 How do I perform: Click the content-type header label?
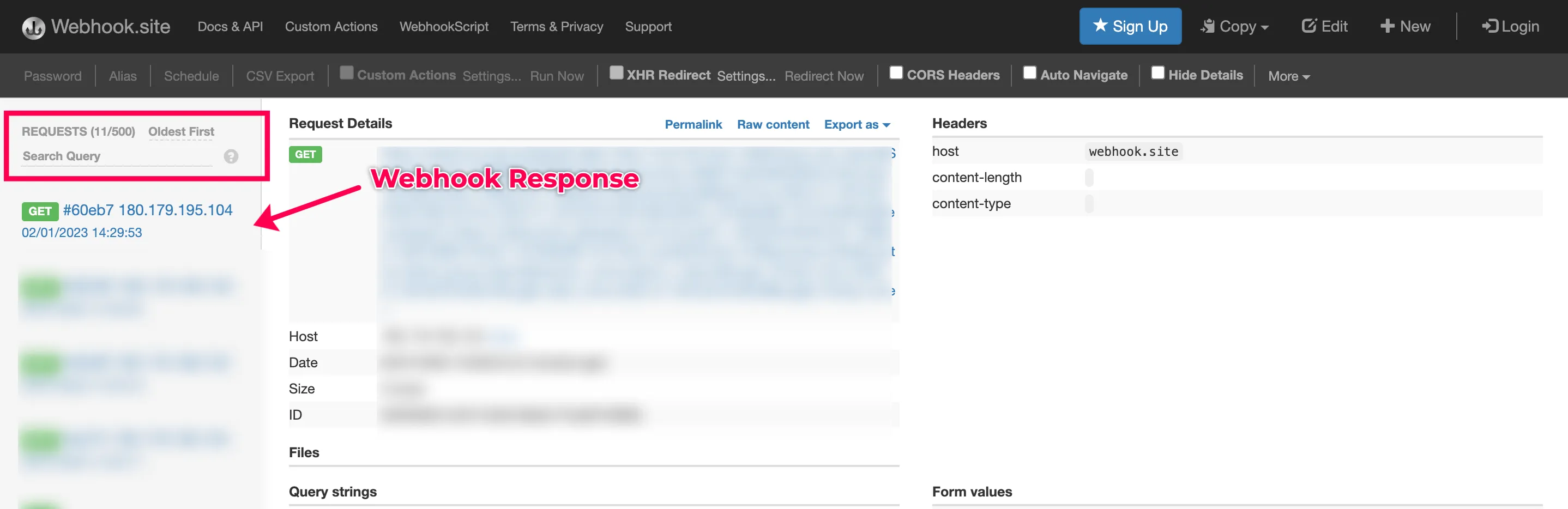click(x=971, y=204)
